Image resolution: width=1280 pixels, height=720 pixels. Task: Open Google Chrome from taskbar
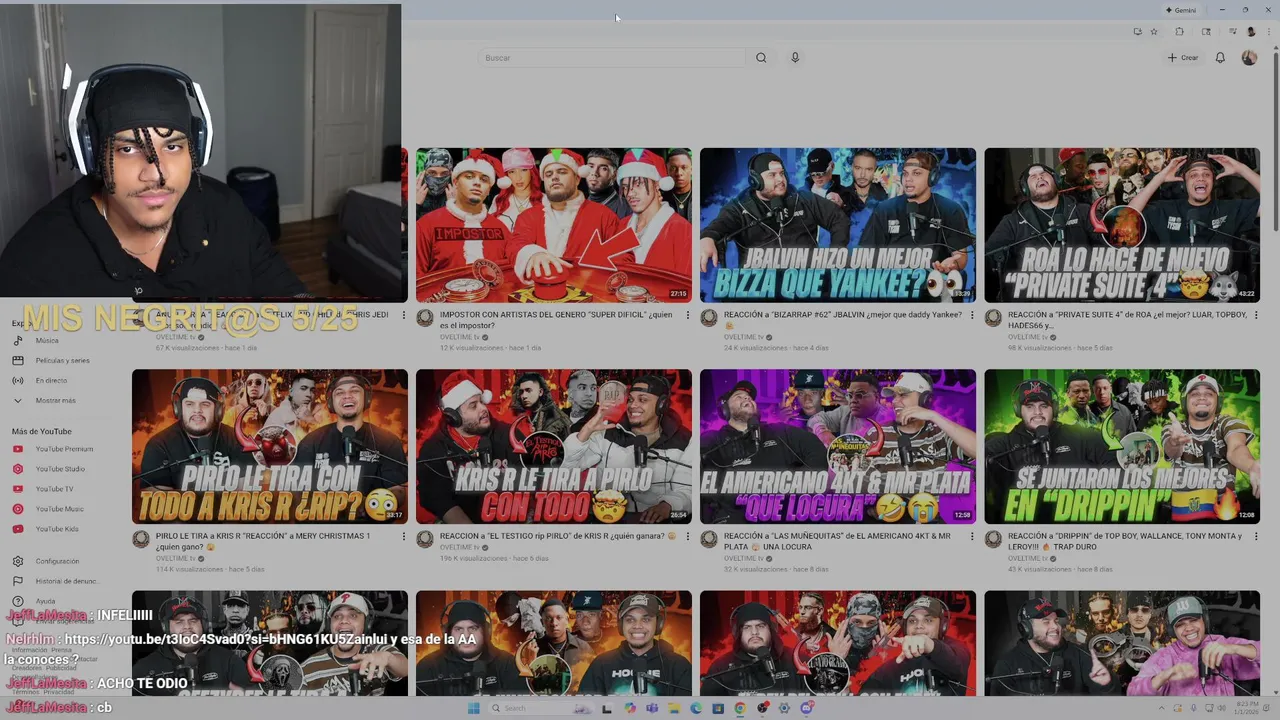click(740, 708)
